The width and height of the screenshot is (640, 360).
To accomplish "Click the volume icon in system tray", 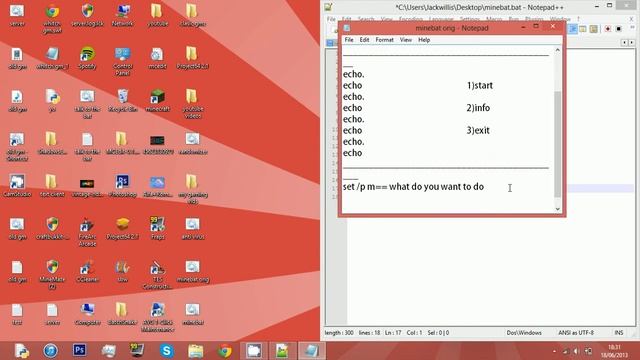I will click(576, 351).
